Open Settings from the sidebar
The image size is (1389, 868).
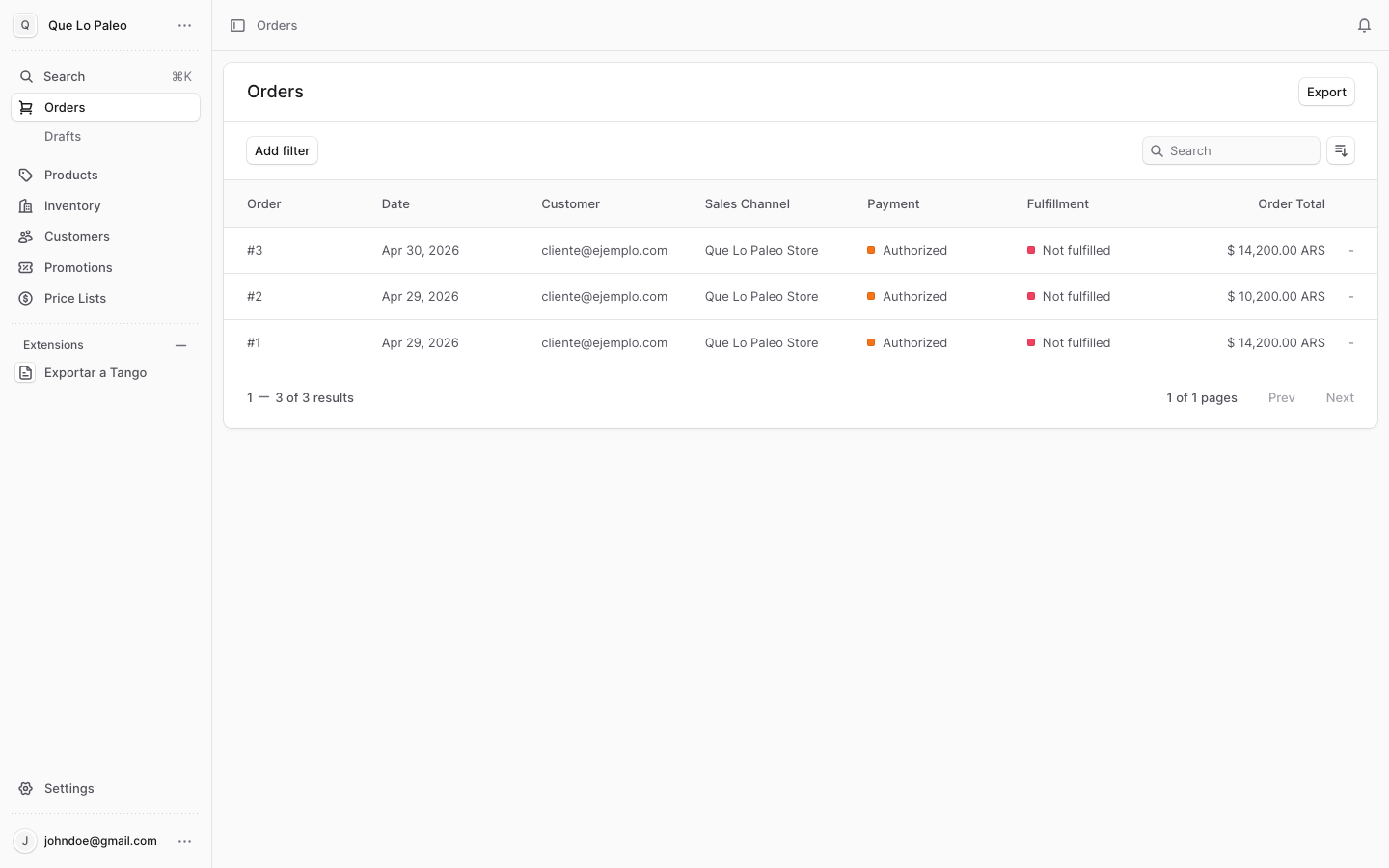[x=105, y=788]
